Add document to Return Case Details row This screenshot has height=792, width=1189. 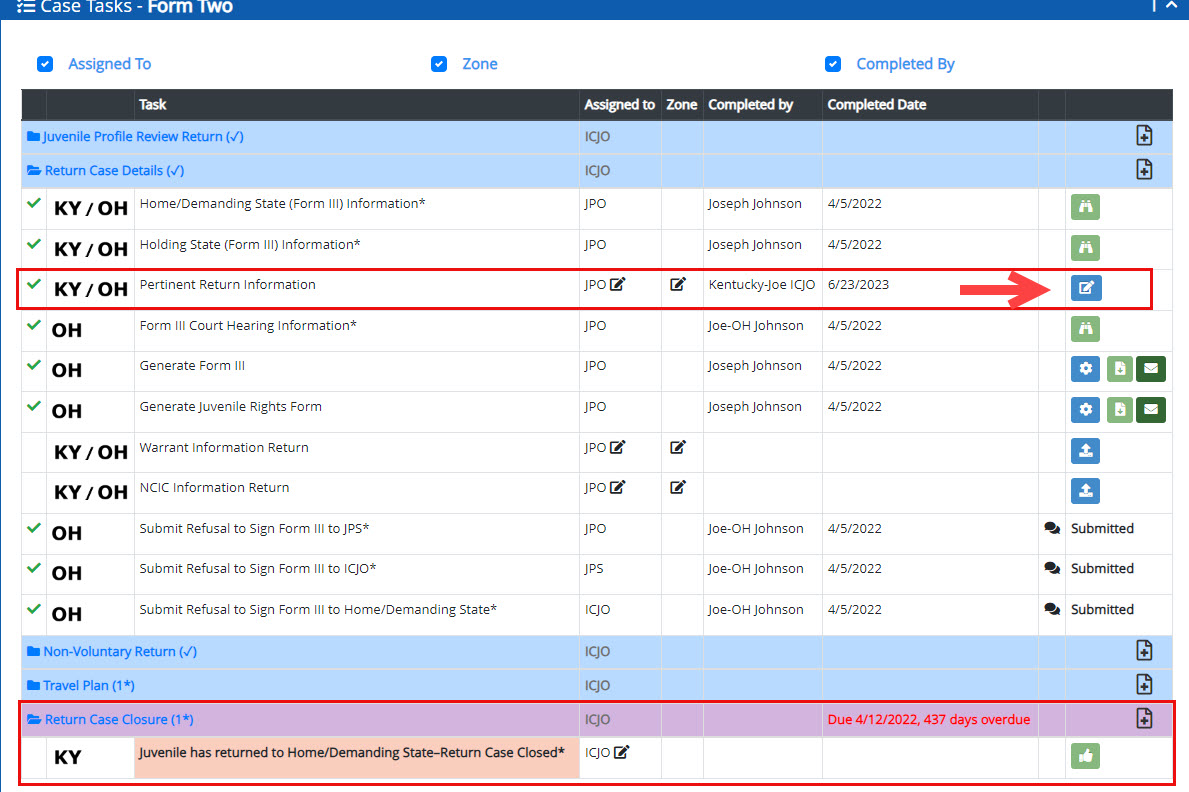click(1144, 169)
